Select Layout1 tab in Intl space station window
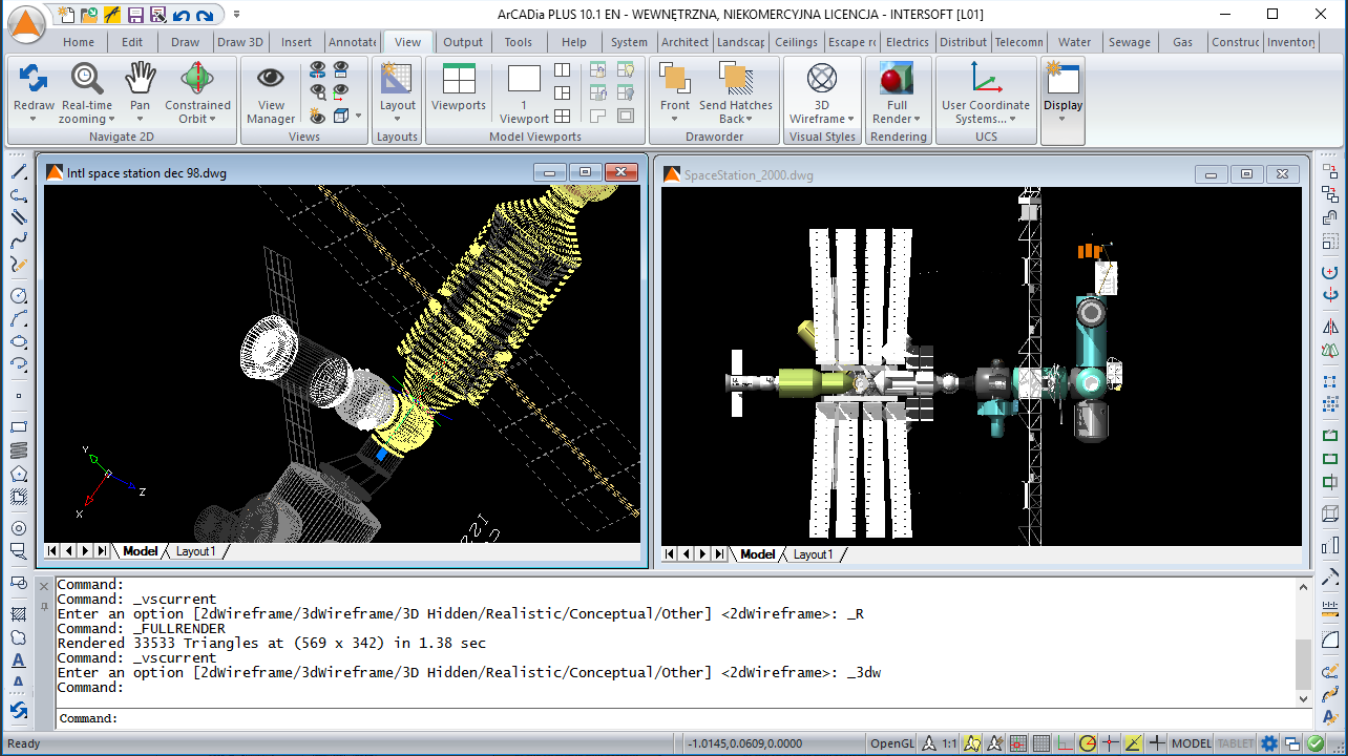The image size is (1348, 756). click(x=195, y=551)
